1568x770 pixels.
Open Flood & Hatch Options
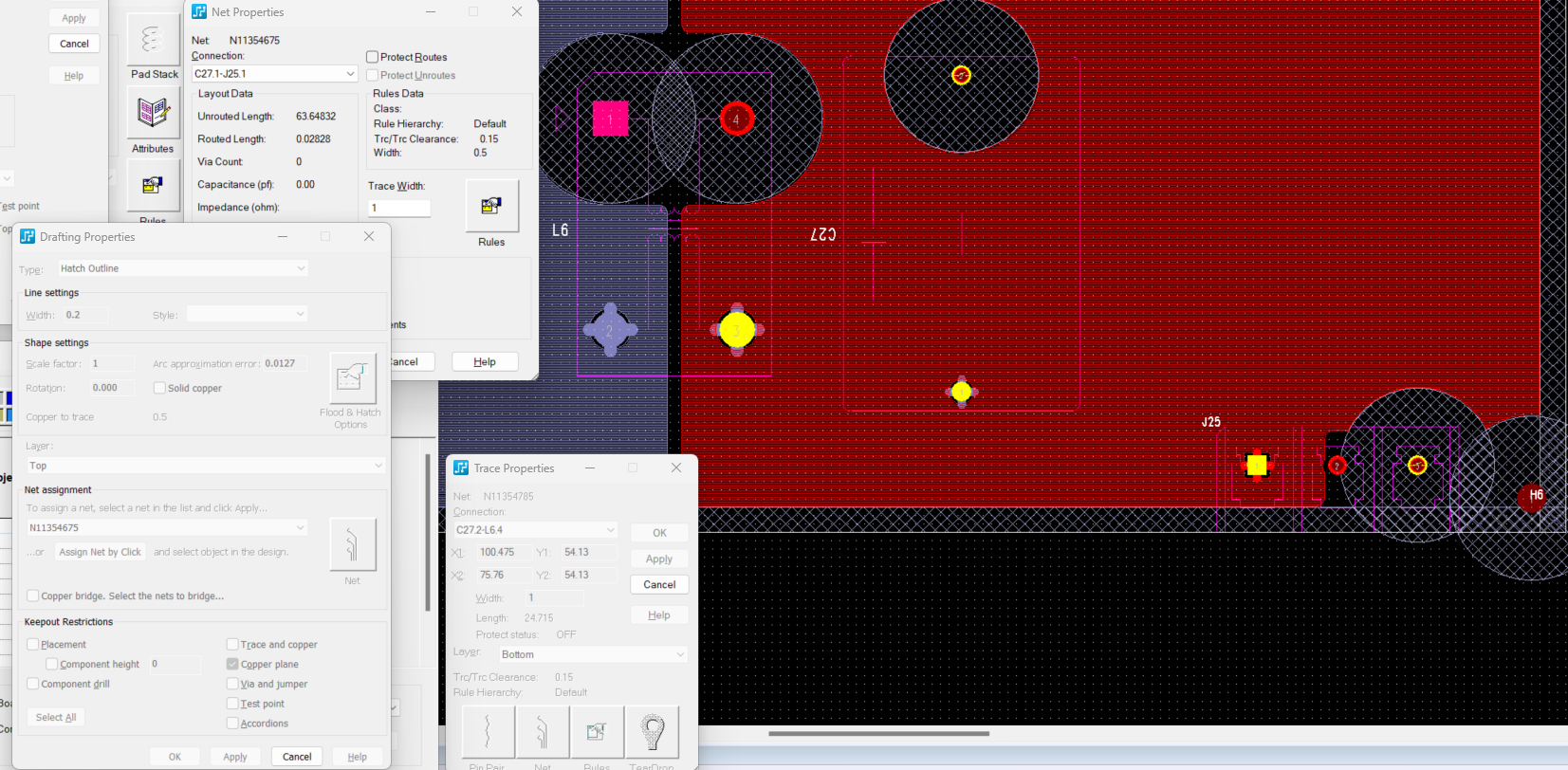(352, 378)
